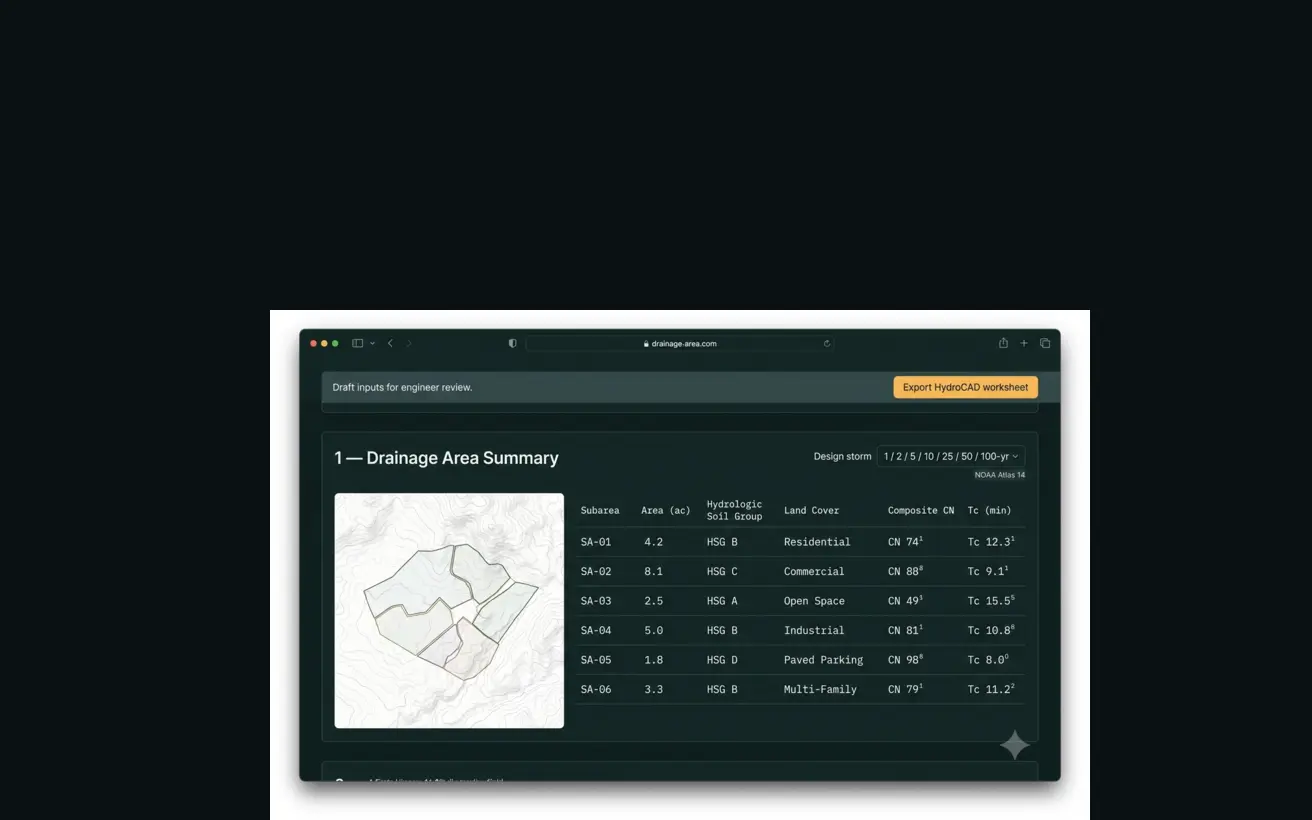
Task: Click the 2.5 area value
Action: point(654,601)
